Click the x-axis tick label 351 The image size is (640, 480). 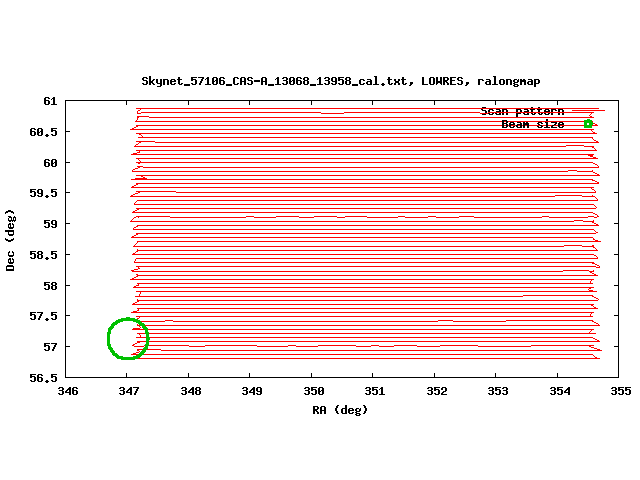coord(375,391)
